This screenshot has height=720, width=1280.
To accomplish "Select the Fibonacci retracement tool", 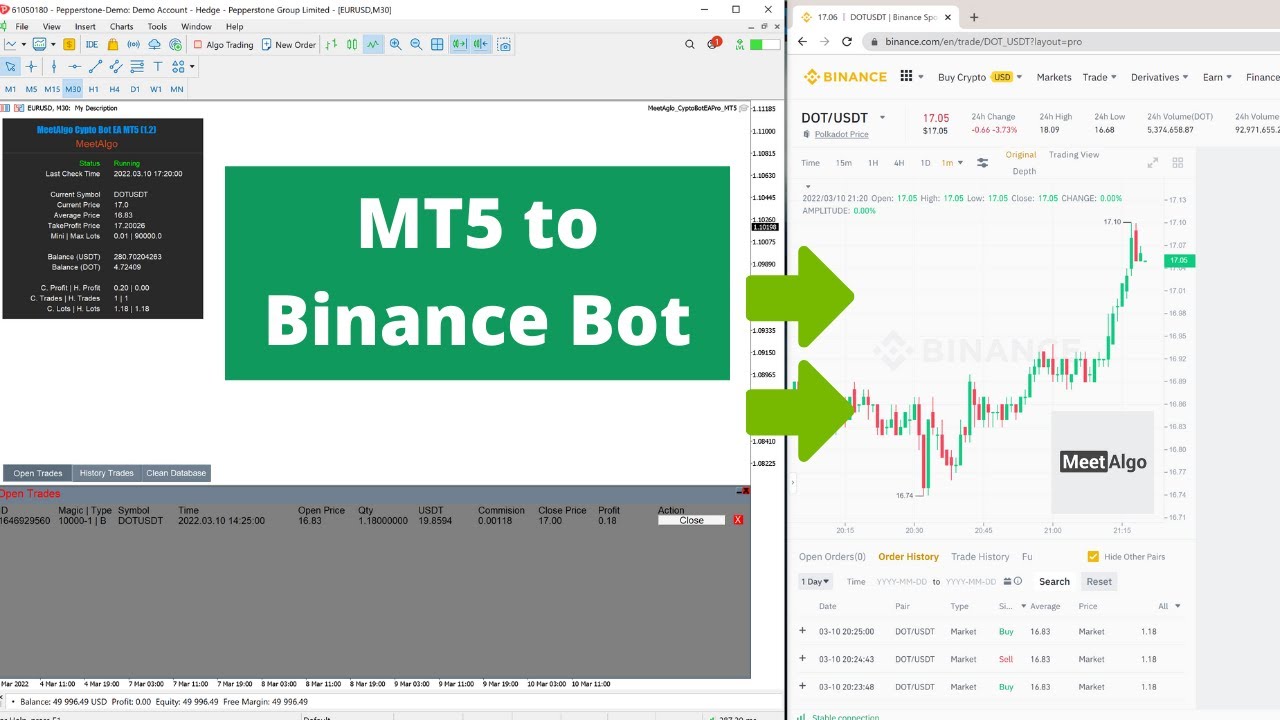I will pyautogui.click(x=137, y=66).
